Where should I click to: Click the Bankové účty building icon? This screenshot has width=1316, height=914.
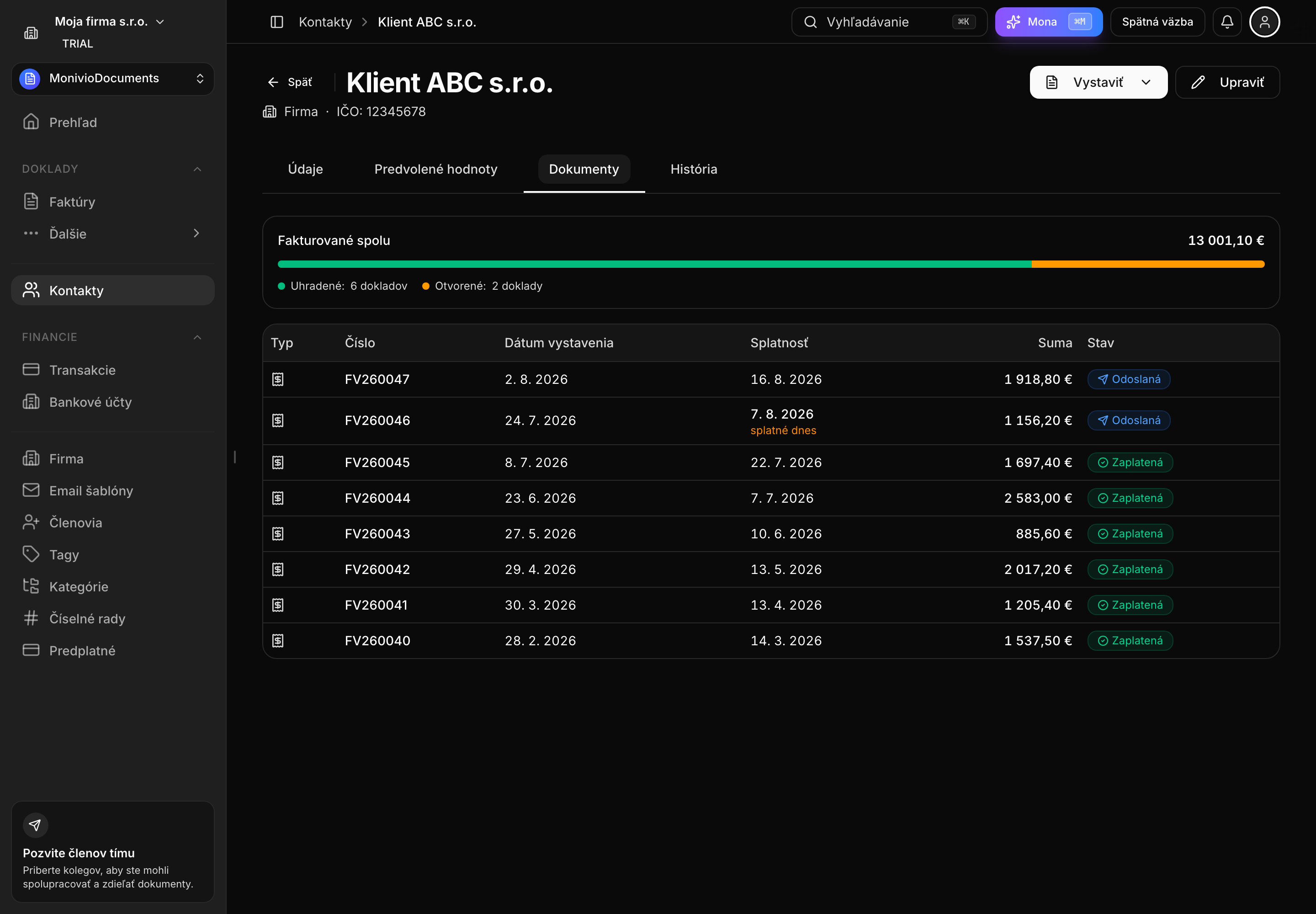point(31,402)
